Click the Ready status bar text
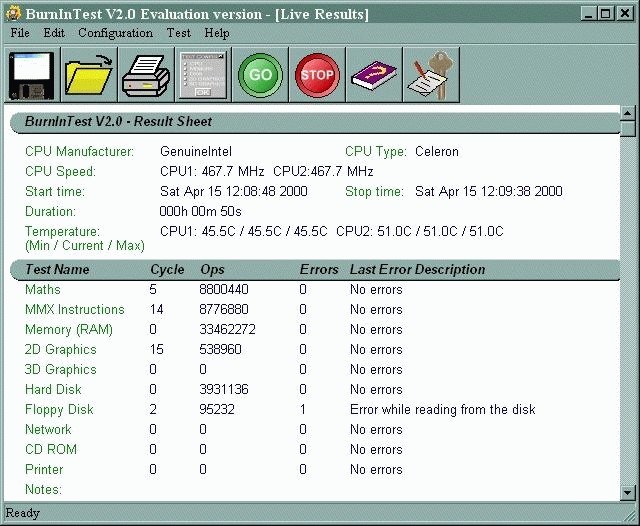The height and width of the screenshot is (526, 640). coord(23,513)
